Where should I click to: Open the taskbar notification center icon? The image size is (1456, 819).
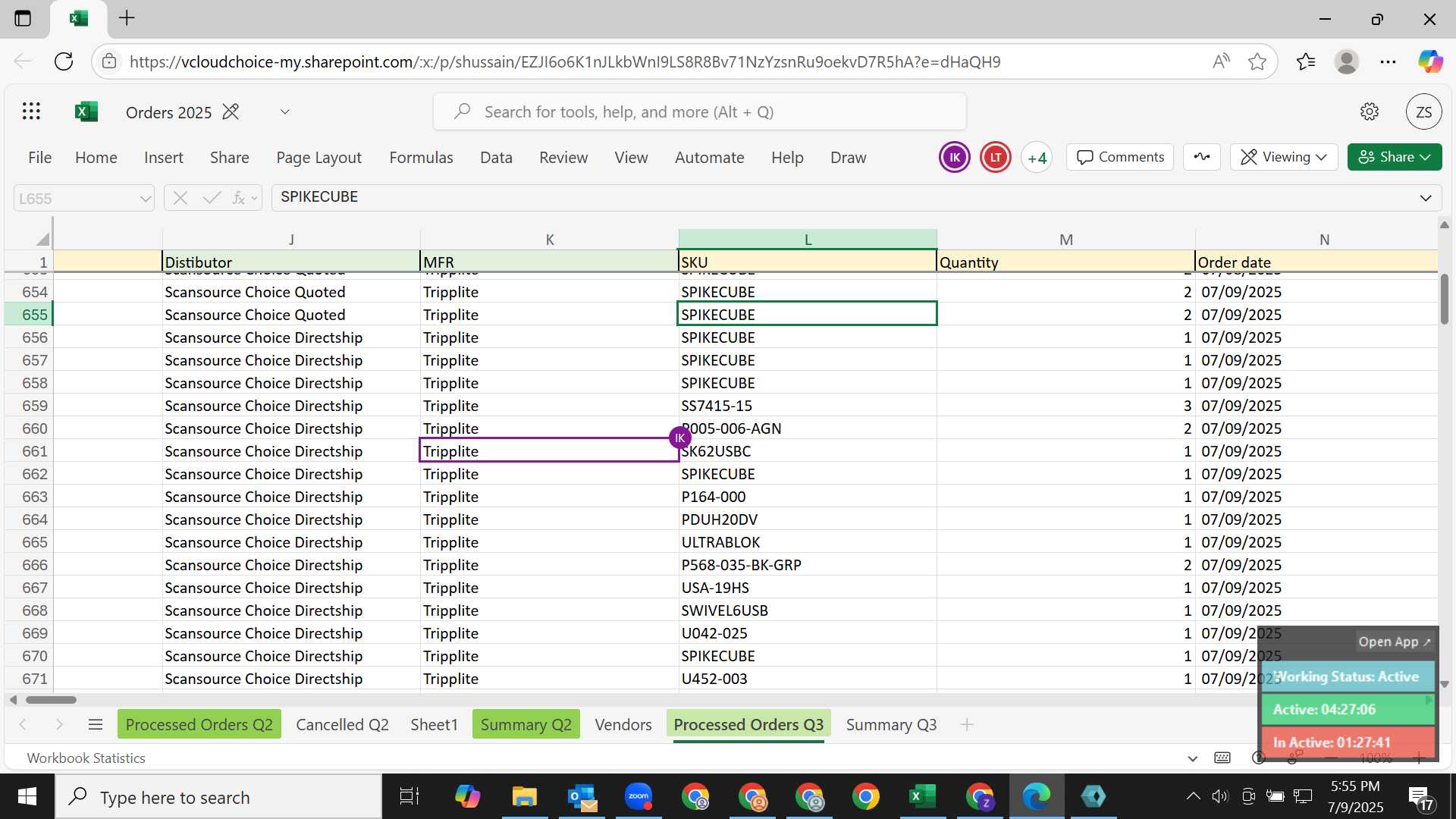tap(1421, 798)
